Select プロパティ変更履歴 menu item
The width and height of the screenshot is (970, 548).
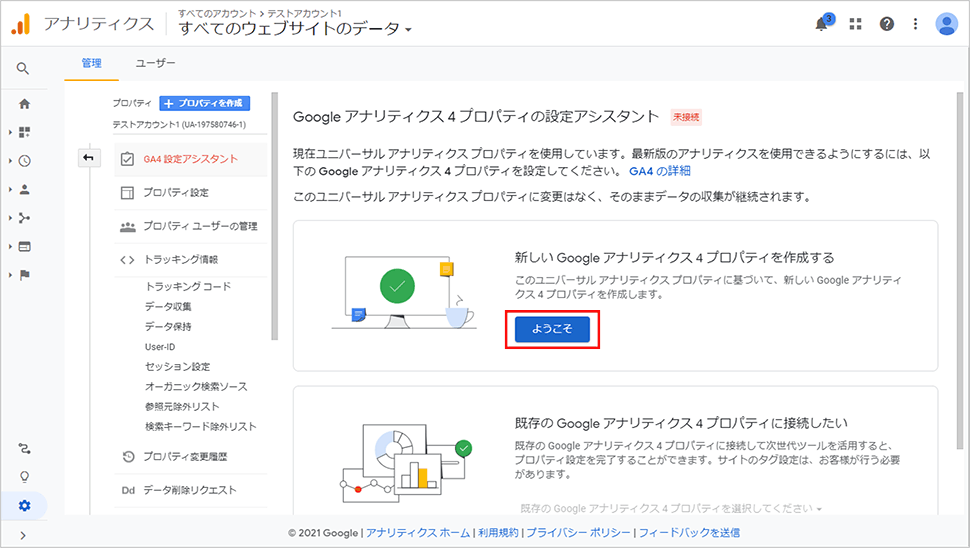(x=191, y=456)
